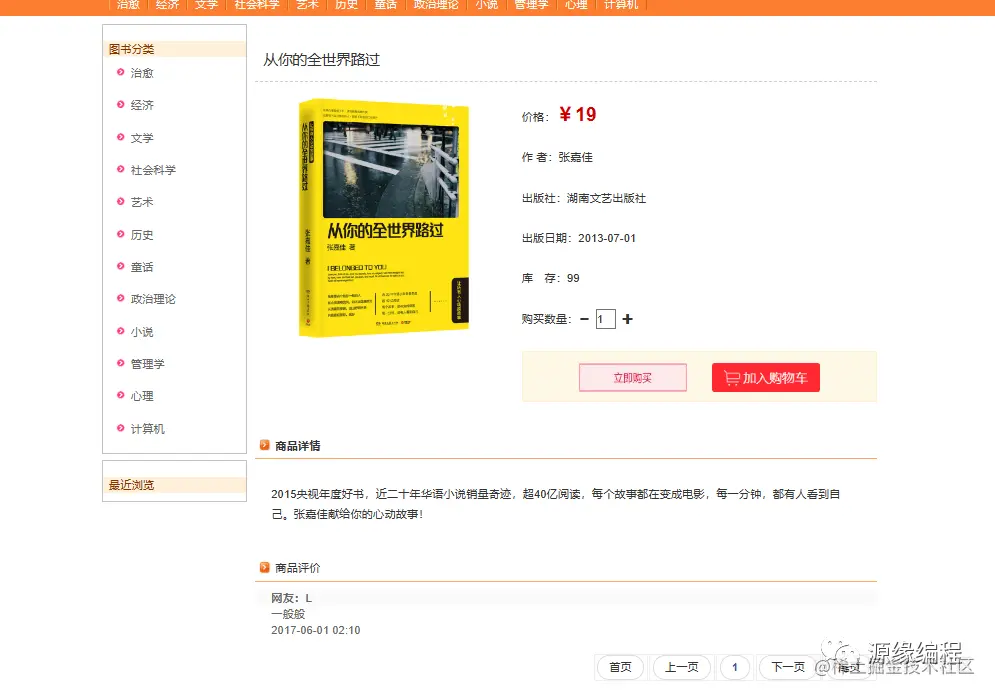Open 社会科学 in the sidebar category list
995x697 pixels.
[x=153, y=170]
